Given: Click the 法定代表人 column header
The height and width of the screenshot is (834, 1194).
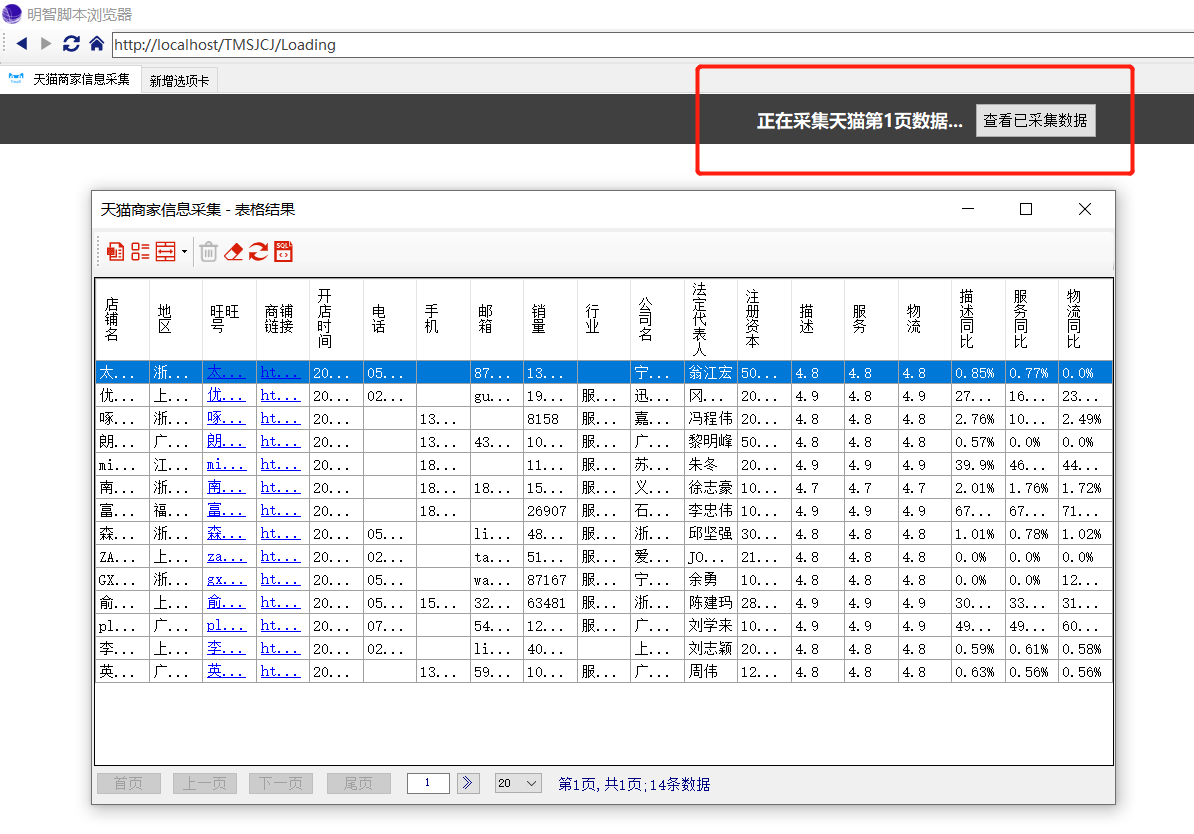Looking at the screenshot, I should (x=711, y=319).
